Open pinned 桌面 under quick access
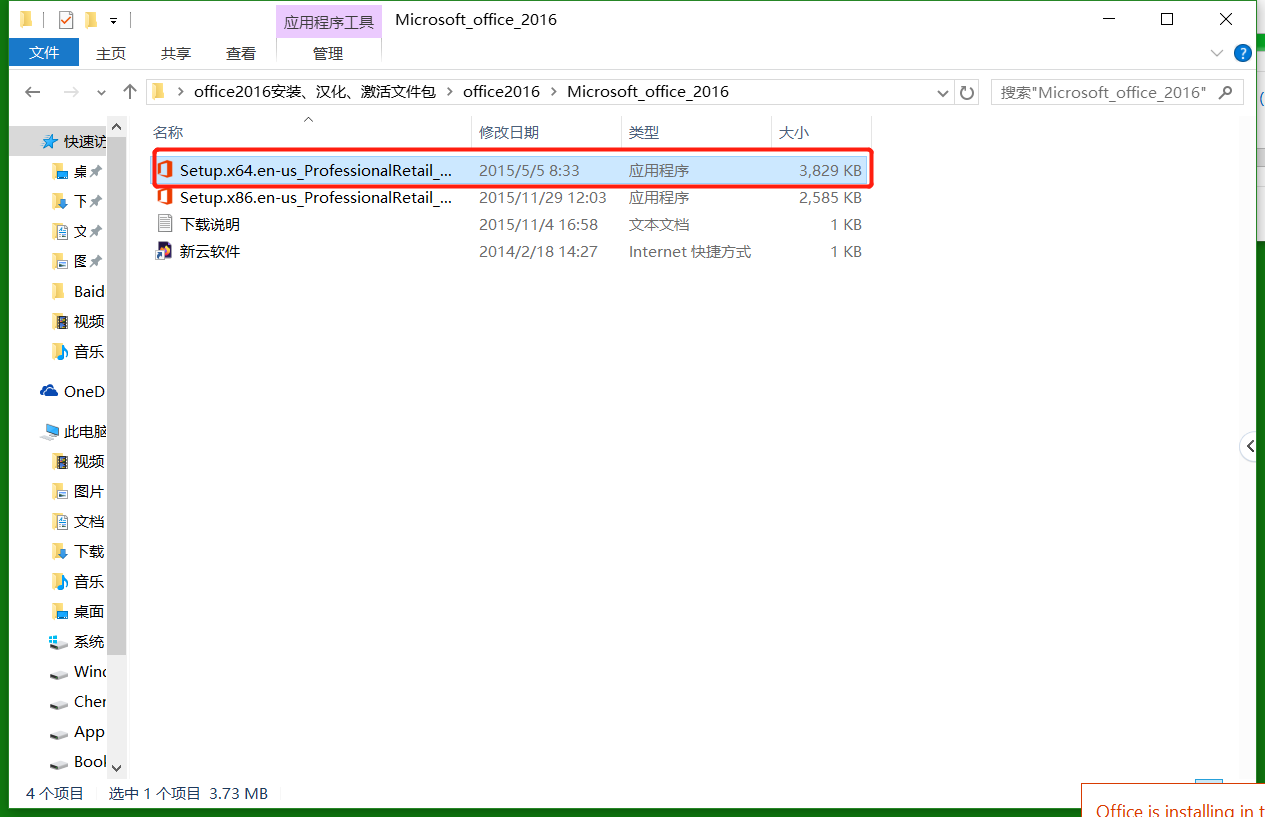This screenshot has height=817, width=1265. (x=78, y=171)
